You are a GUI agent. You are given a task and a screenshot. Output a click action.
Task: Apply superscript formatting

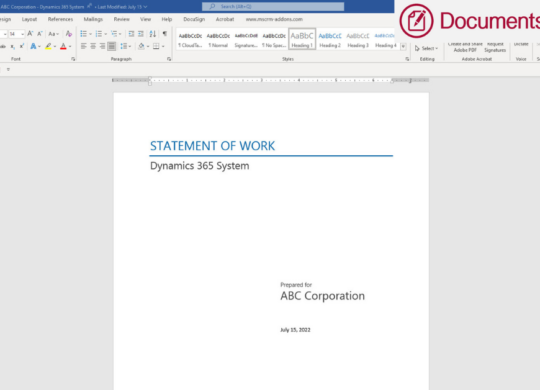pos(22,46)
